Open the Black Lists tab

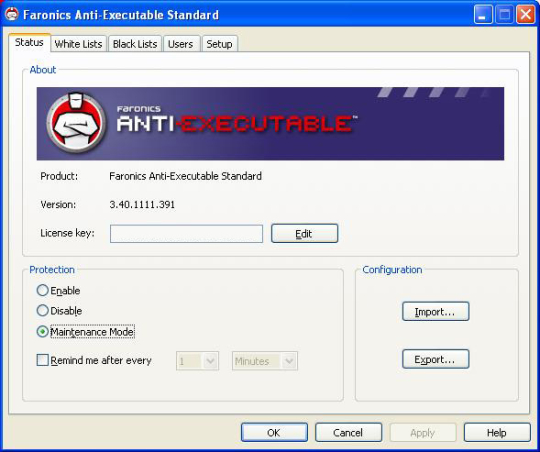pos(135,44)
